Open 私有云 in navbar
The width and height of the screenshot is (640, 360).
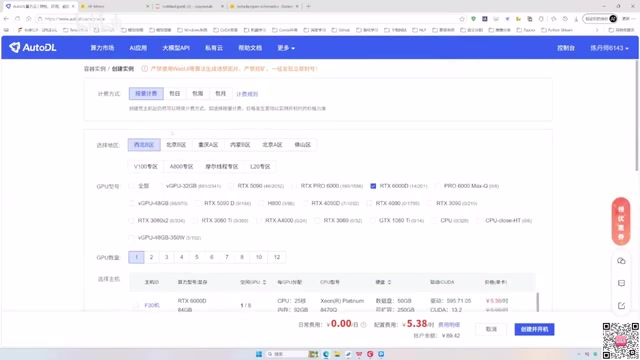(214, 48)
